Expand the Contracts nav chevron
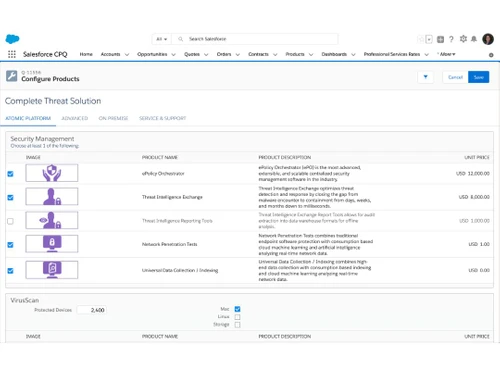 coord(275,54)
